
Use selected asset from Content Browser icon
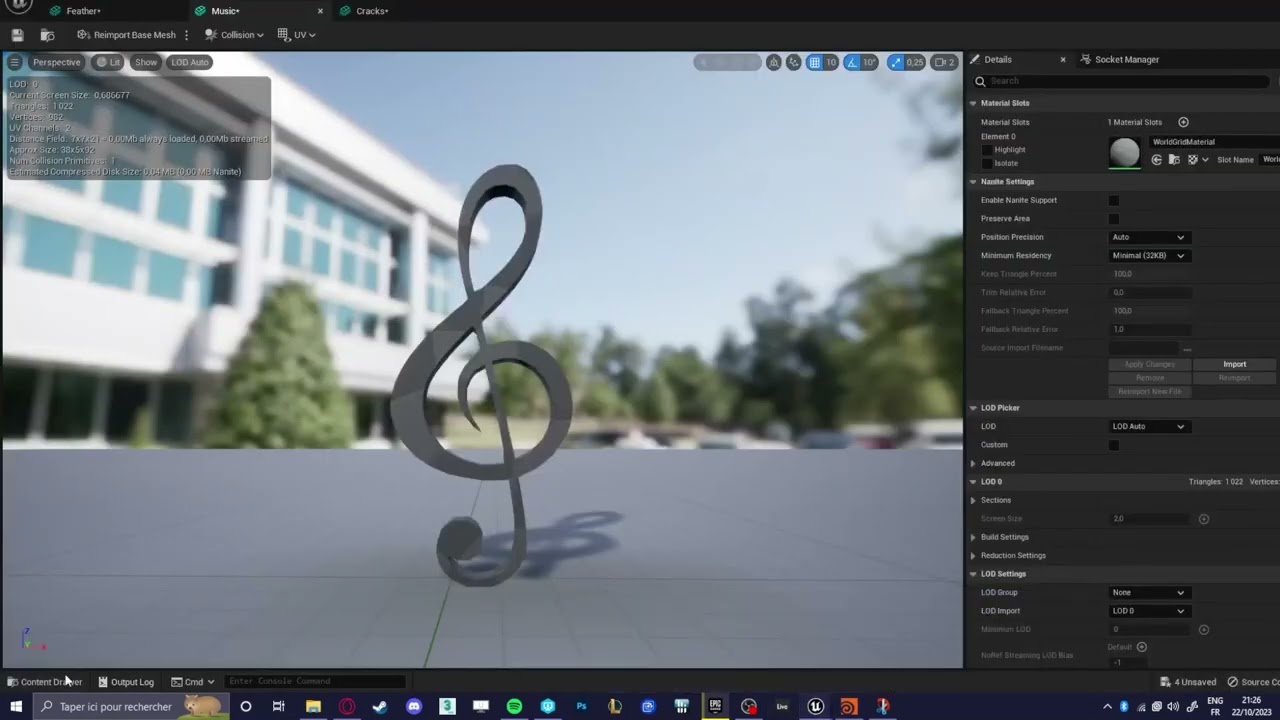pos(1157,160)
